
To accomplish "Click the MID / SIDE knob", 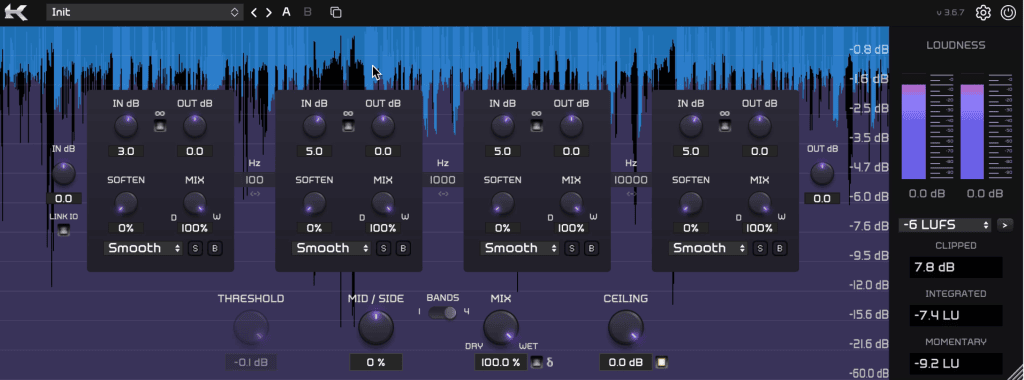I will click(376, 328).
